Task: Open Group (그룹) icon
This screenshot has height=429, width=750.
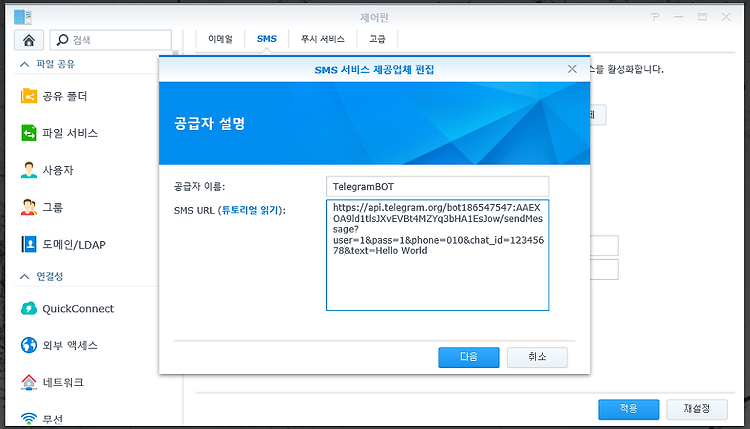Action: click(29, 207)
